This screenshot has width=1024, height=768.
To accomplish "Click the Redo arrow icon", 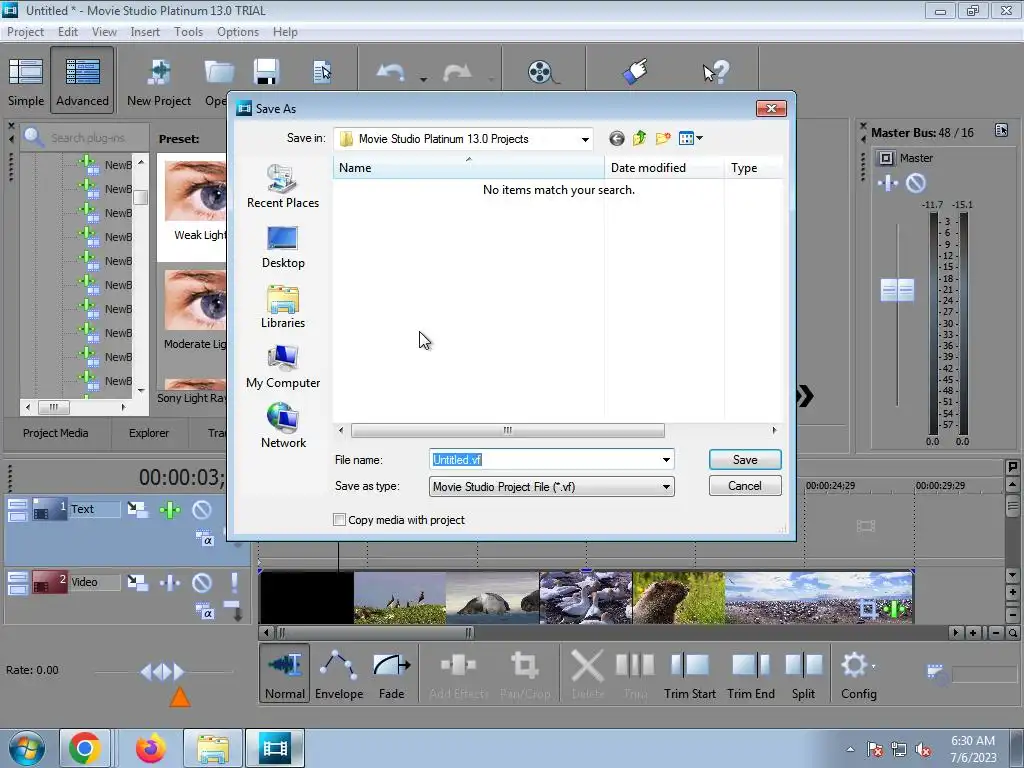I will (x=457, y=72).
